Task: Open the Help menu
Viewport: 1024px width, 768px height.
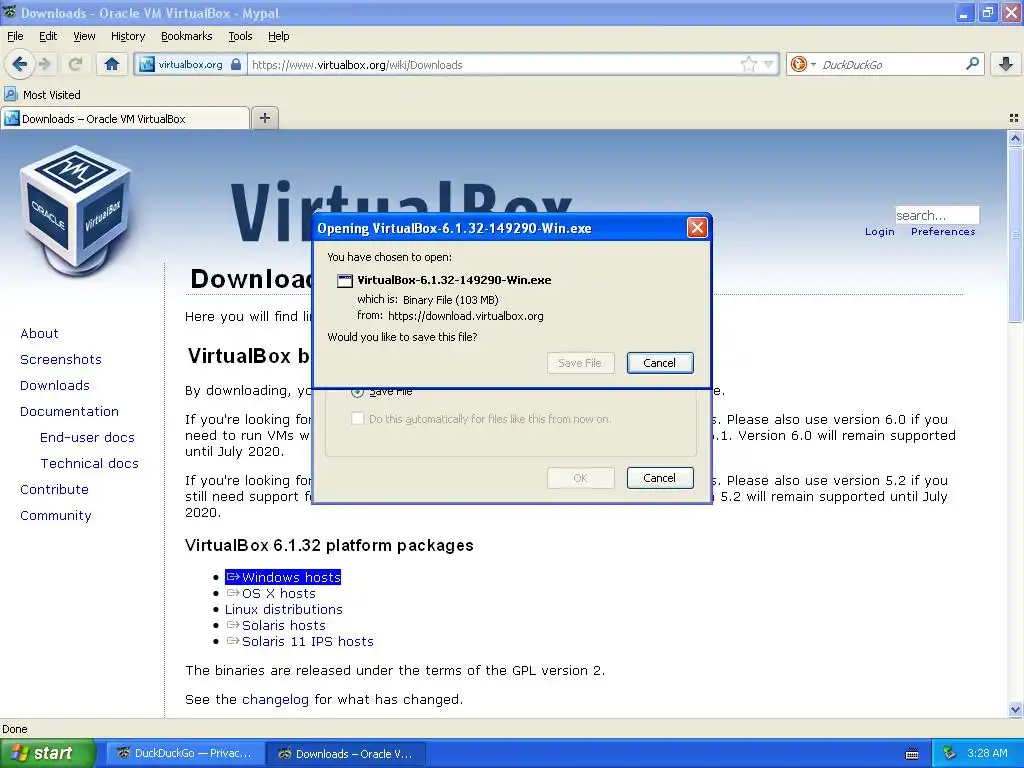Action: click(278, 36)
